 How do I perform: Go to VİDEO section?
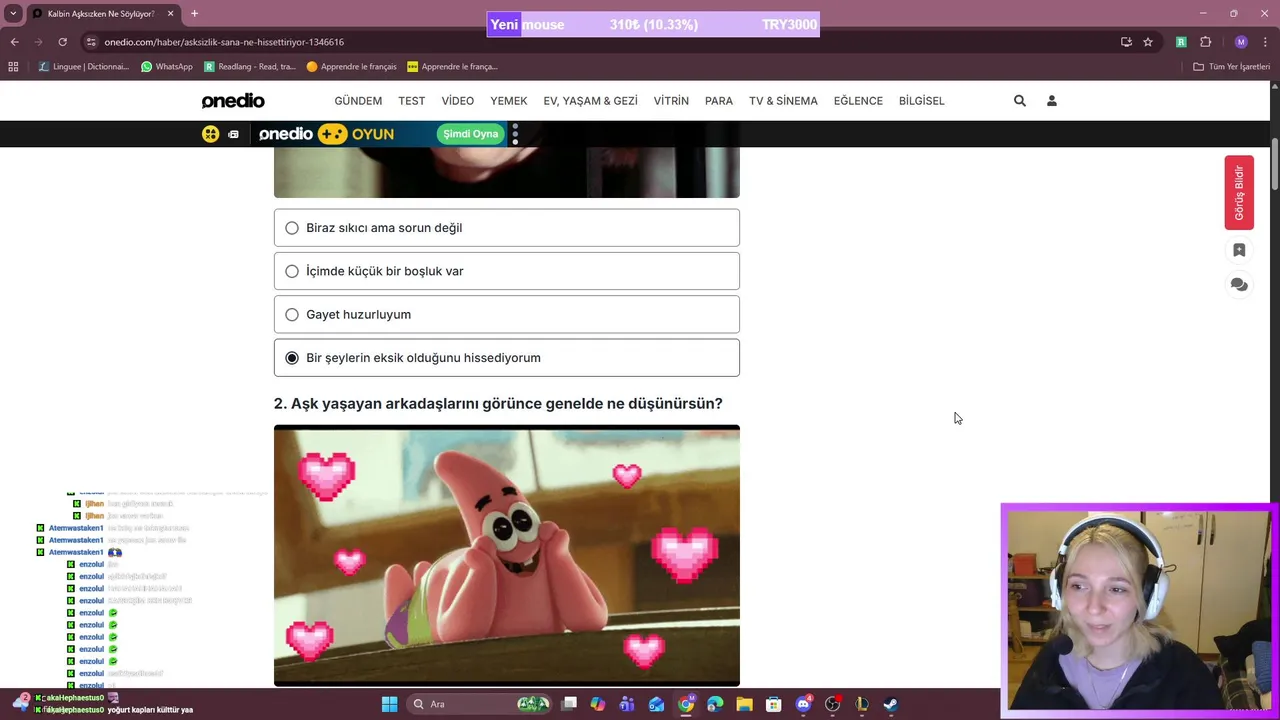click(x=458, y=101)
